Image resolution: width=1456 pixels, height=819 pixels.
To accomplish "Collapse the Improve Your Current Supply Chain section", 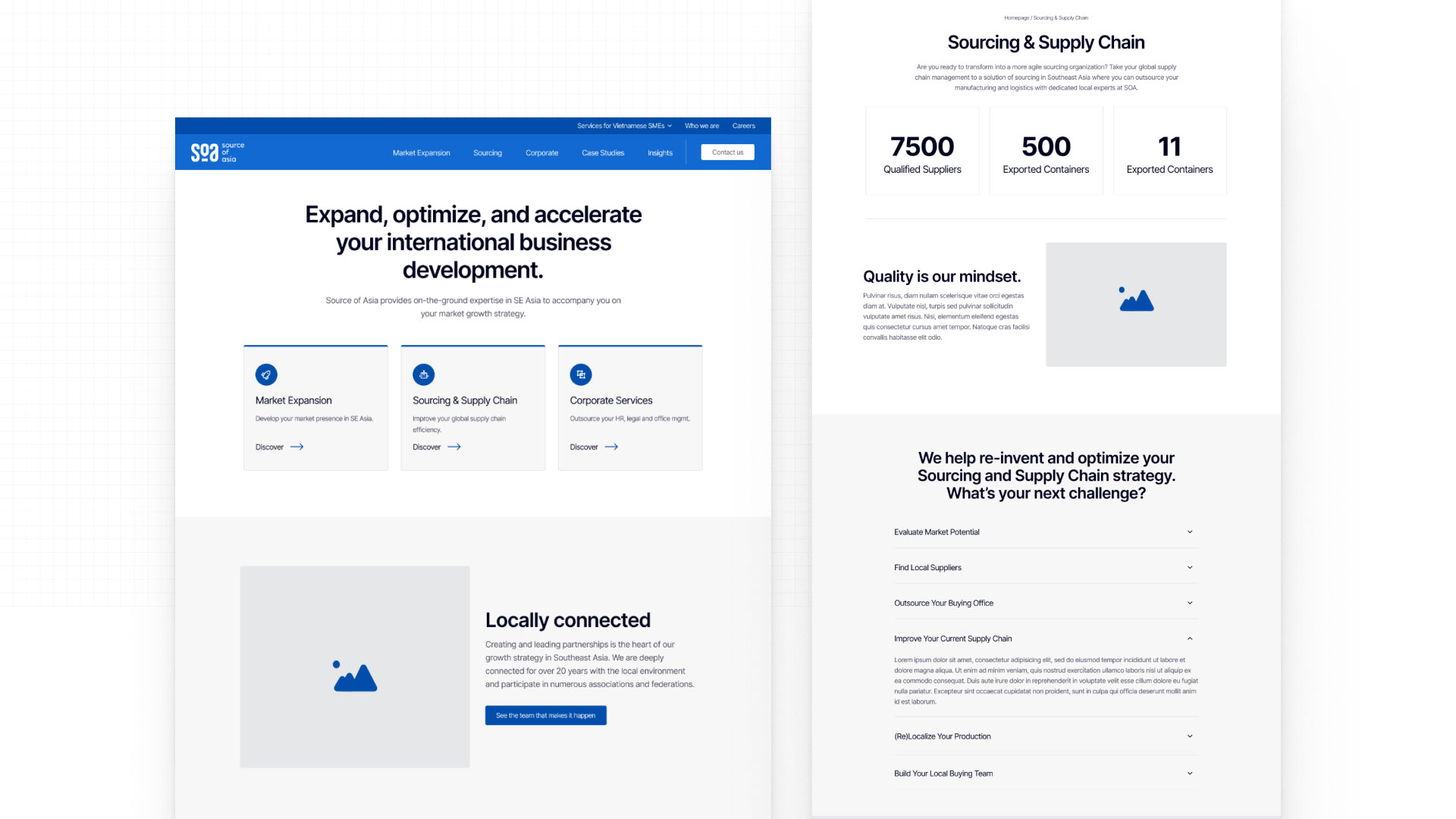I will [1191, 638].
